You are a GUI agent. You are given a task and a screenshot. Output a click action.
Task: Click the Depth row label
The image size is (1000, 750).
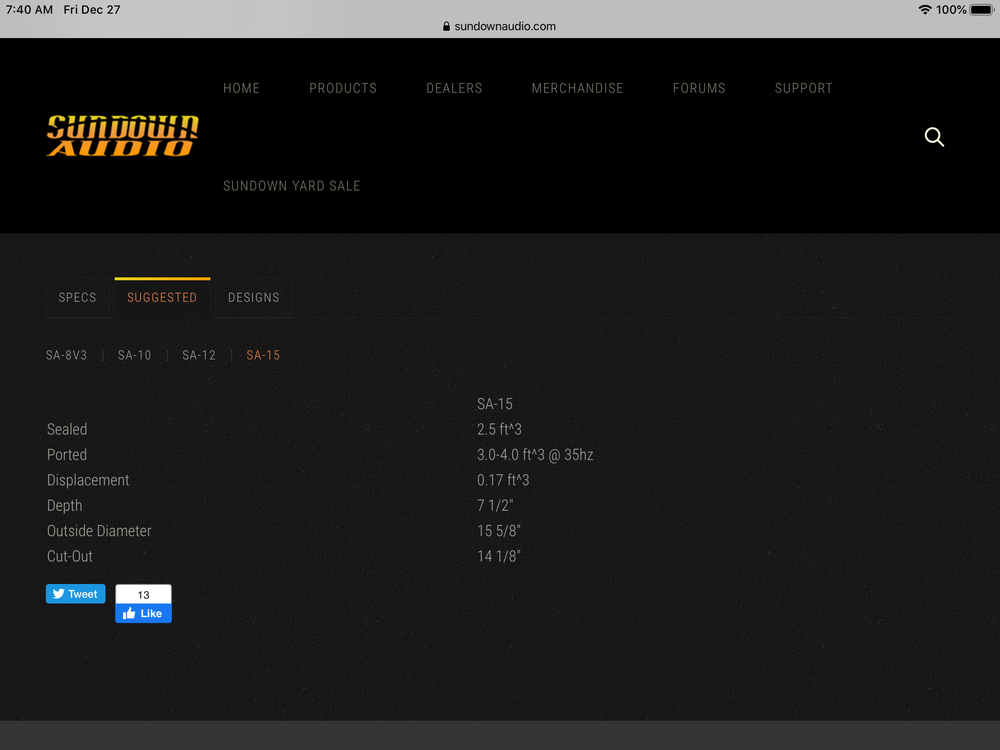click(64, 506)
